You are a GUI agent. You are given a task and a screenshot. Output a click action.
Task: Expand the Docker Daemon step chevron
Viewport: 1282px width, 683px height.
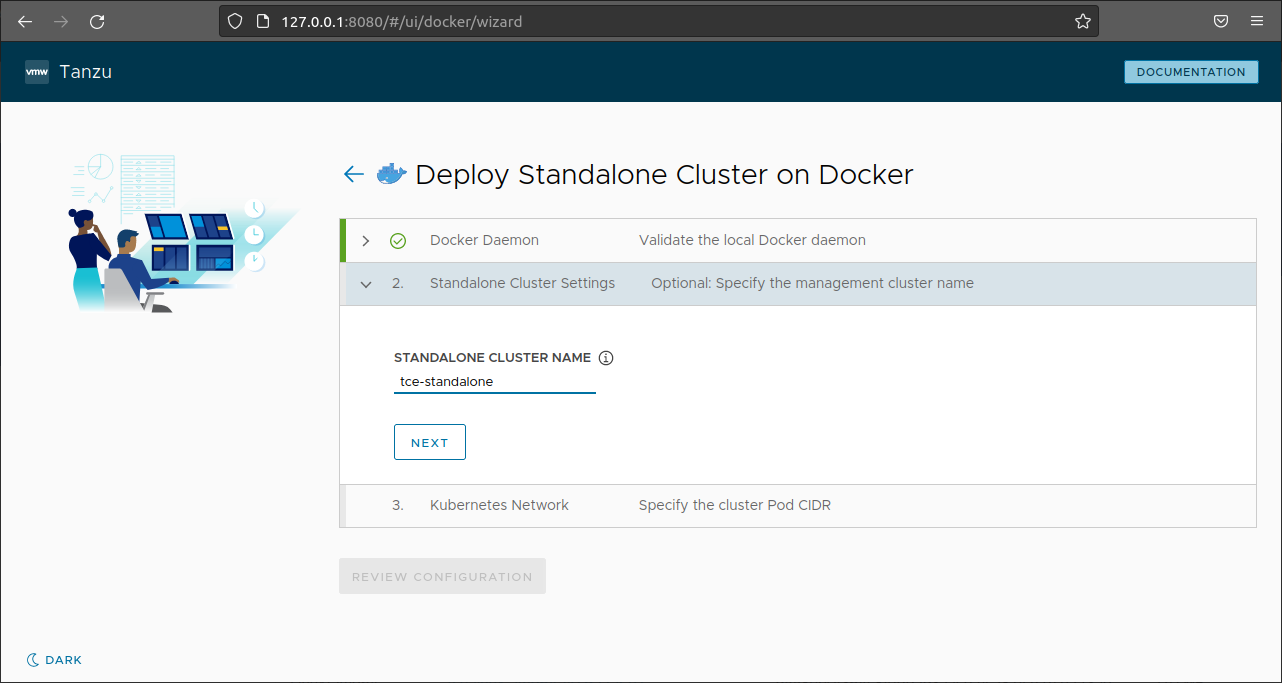[x=366, y=241]
